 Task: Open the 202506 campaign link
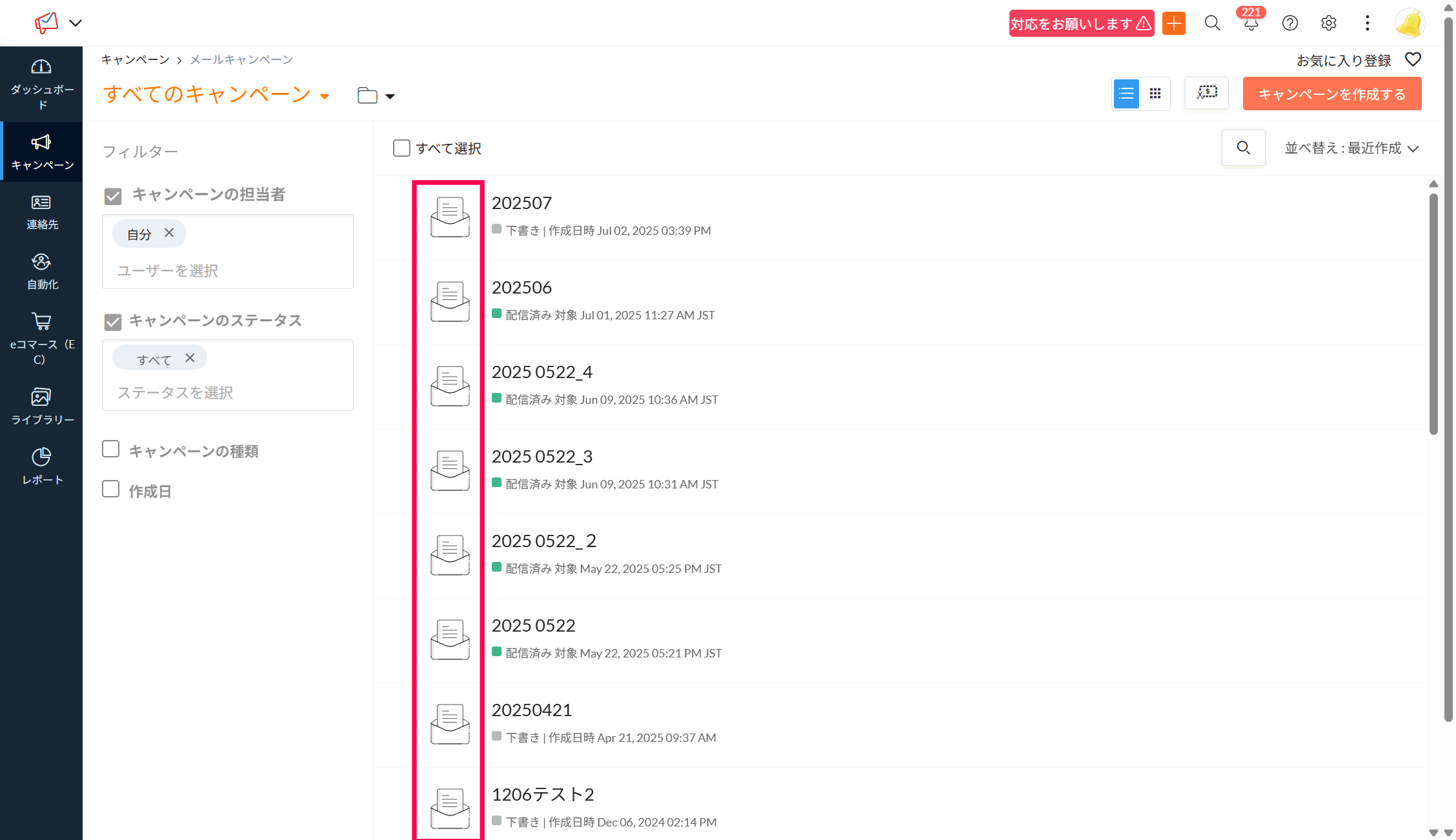point(521,288)
